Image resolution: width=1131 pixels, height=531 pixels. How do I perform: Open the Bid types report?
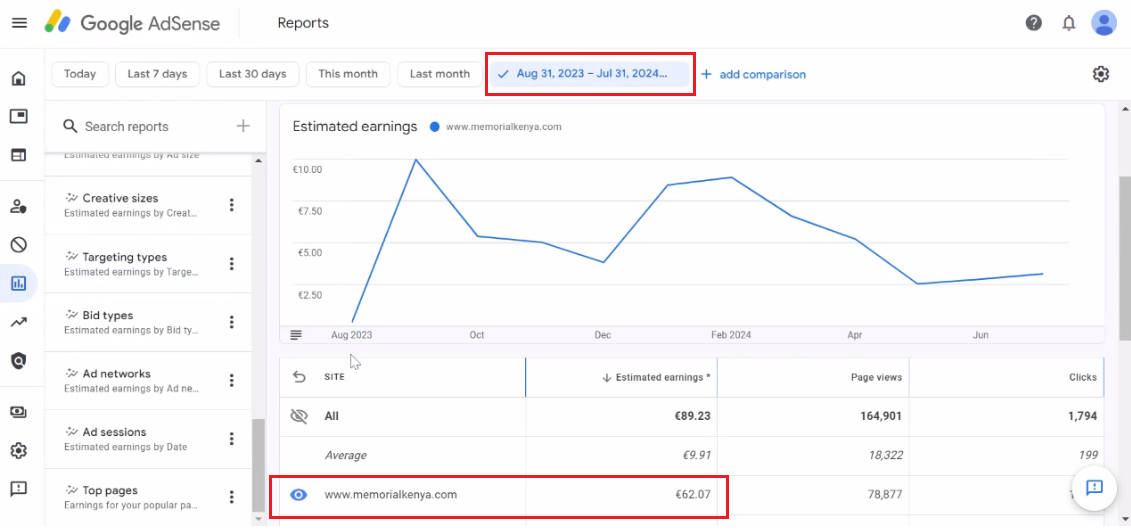148,322
